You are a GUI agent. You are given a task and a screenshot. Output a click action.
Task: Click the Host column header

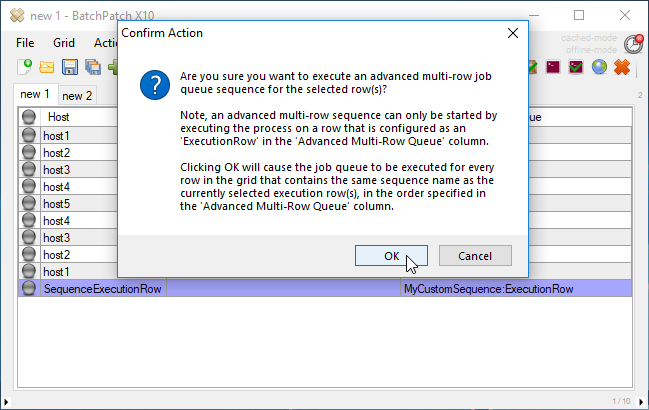(x=59, y=117)
